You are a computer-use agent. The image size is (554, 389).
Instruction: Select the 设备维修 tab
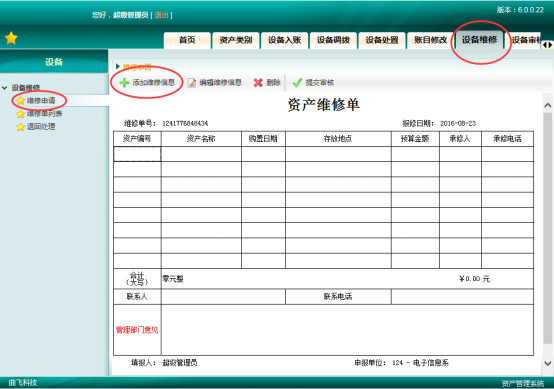(x=479, y=40)
